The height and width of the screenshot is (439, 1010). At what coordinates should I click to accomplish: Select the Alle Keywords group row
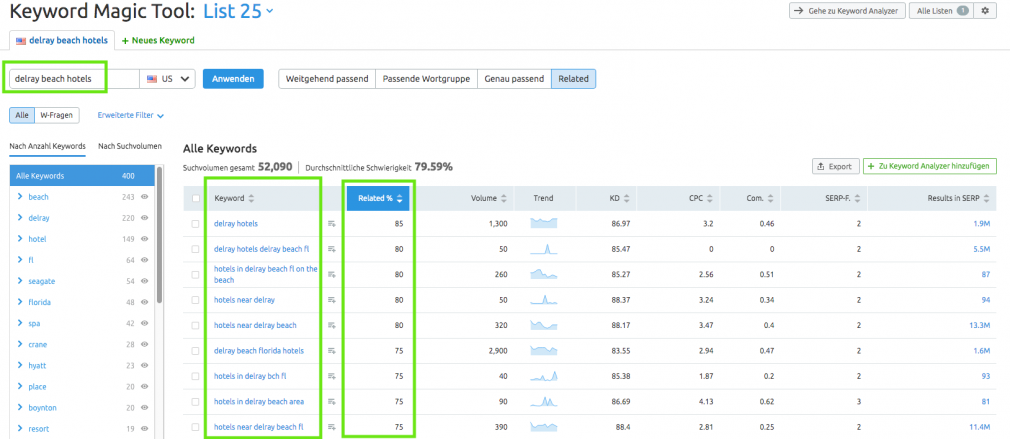tap(82, 176)
